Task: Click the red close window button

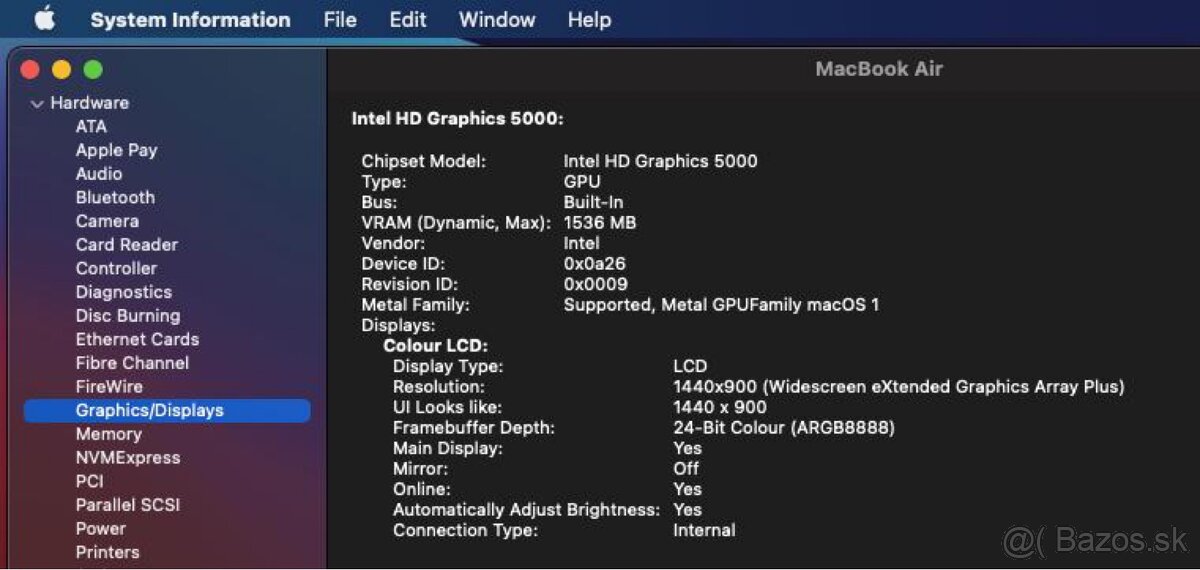Action: pyautogui.click(x=30, y=70)
